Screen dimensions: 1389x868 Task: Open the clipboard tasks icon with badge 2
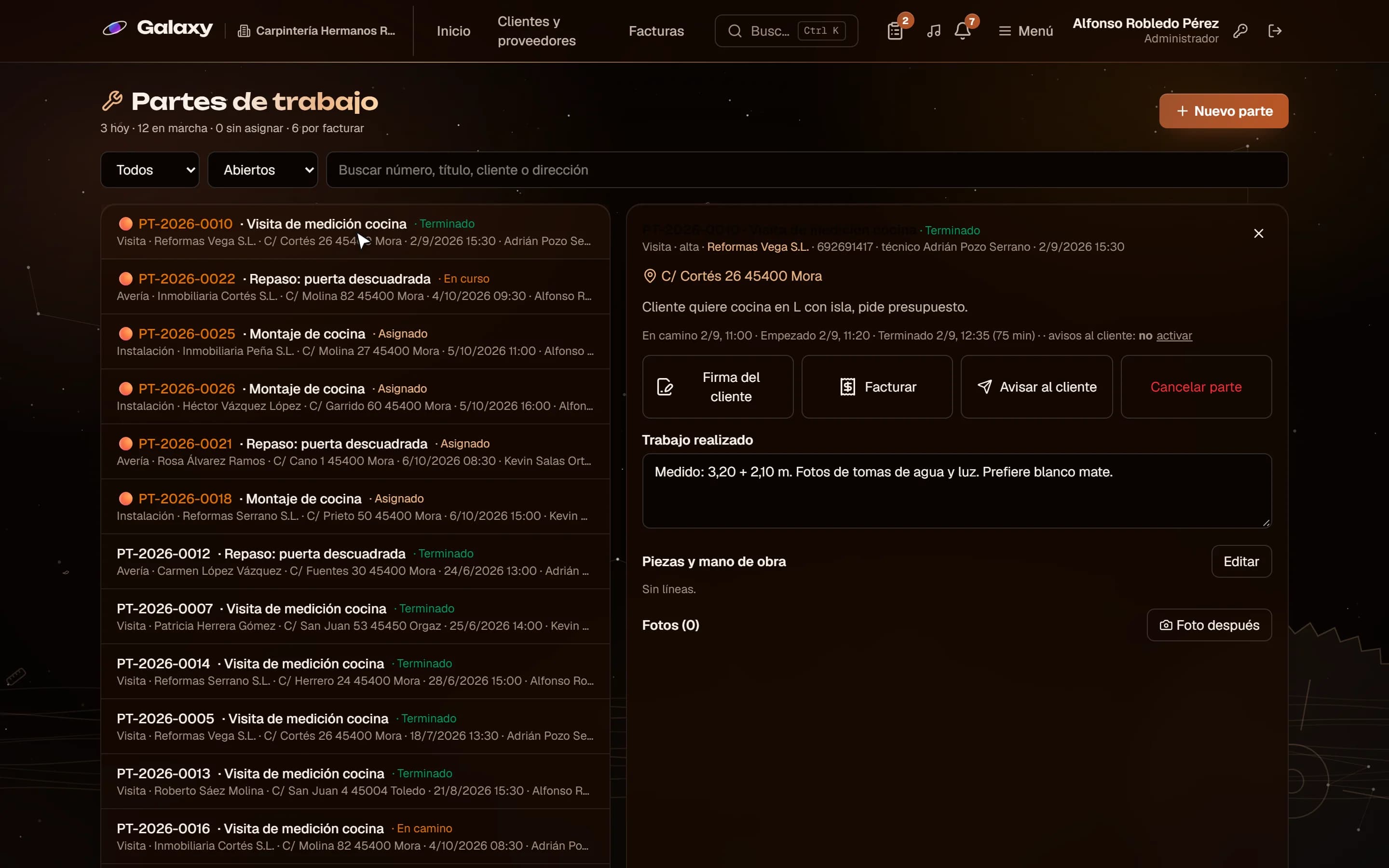895,30
